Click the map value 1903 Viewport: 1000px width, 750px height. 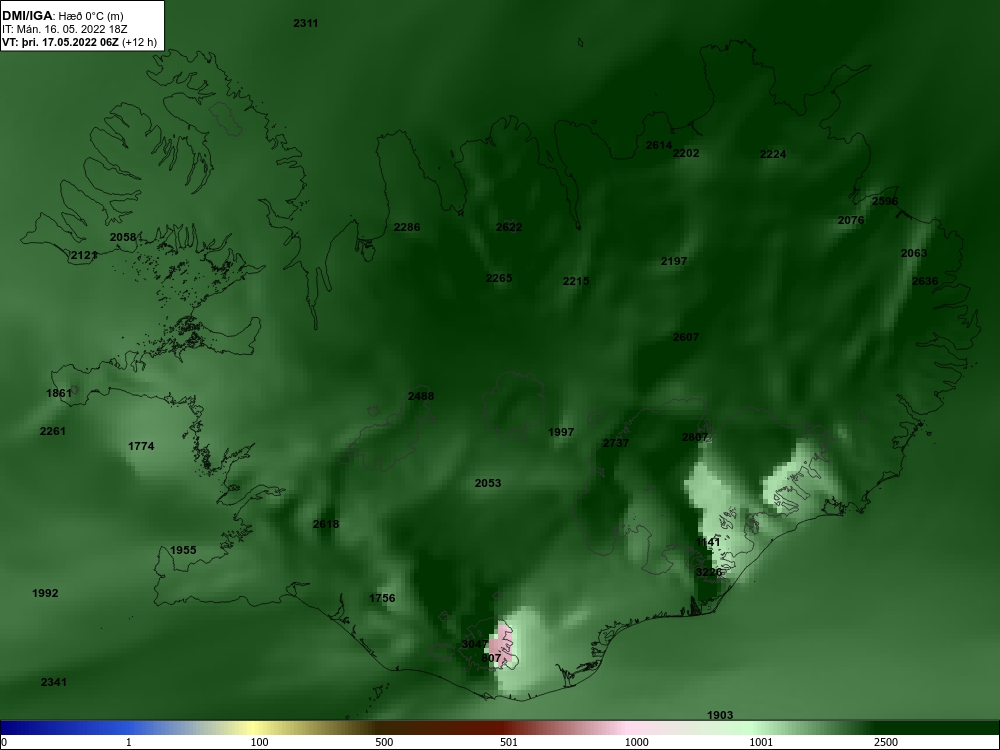[720, 716]
